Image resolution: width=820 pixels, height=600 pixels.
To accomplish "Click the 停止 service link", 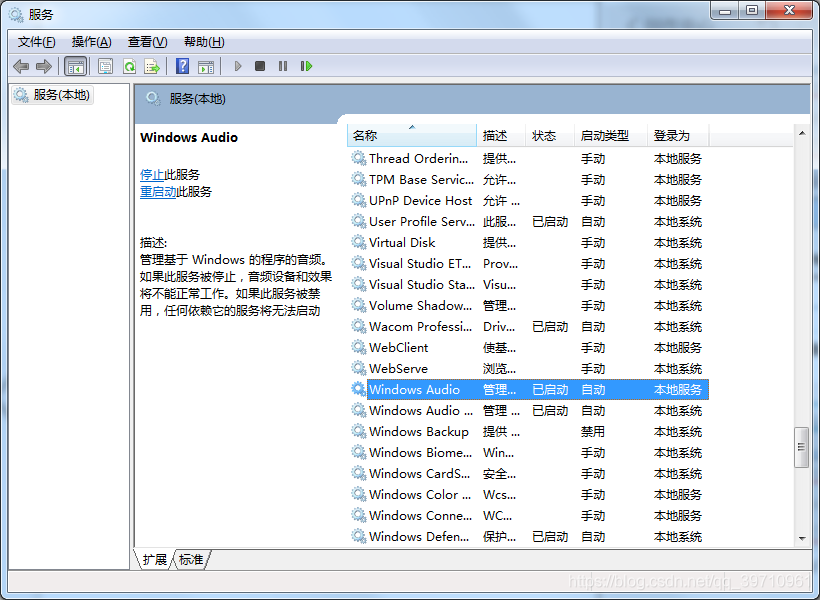I will tap(152, 175).
